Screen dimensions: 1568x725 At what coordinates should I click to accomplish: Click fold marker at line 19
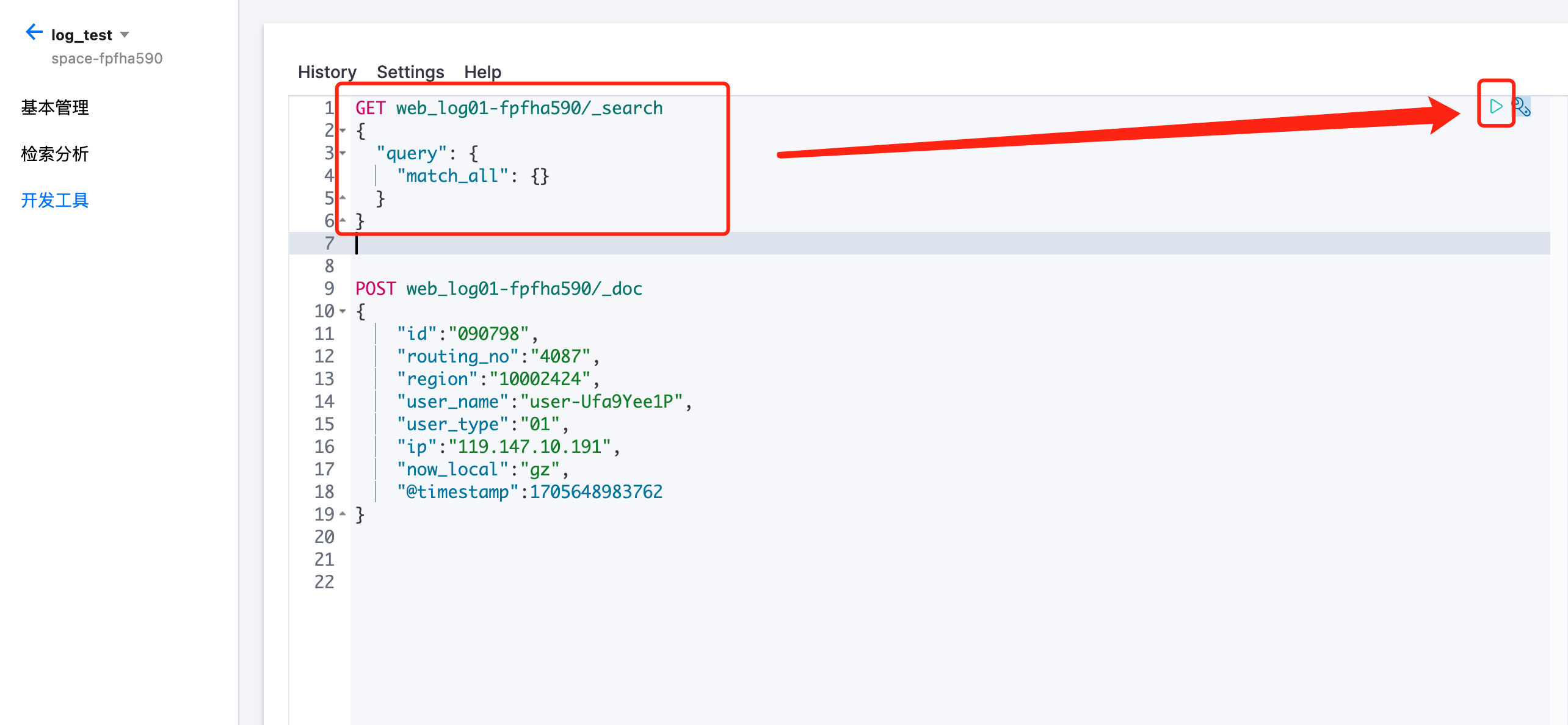pyautogui.click(x=343, y=514)
